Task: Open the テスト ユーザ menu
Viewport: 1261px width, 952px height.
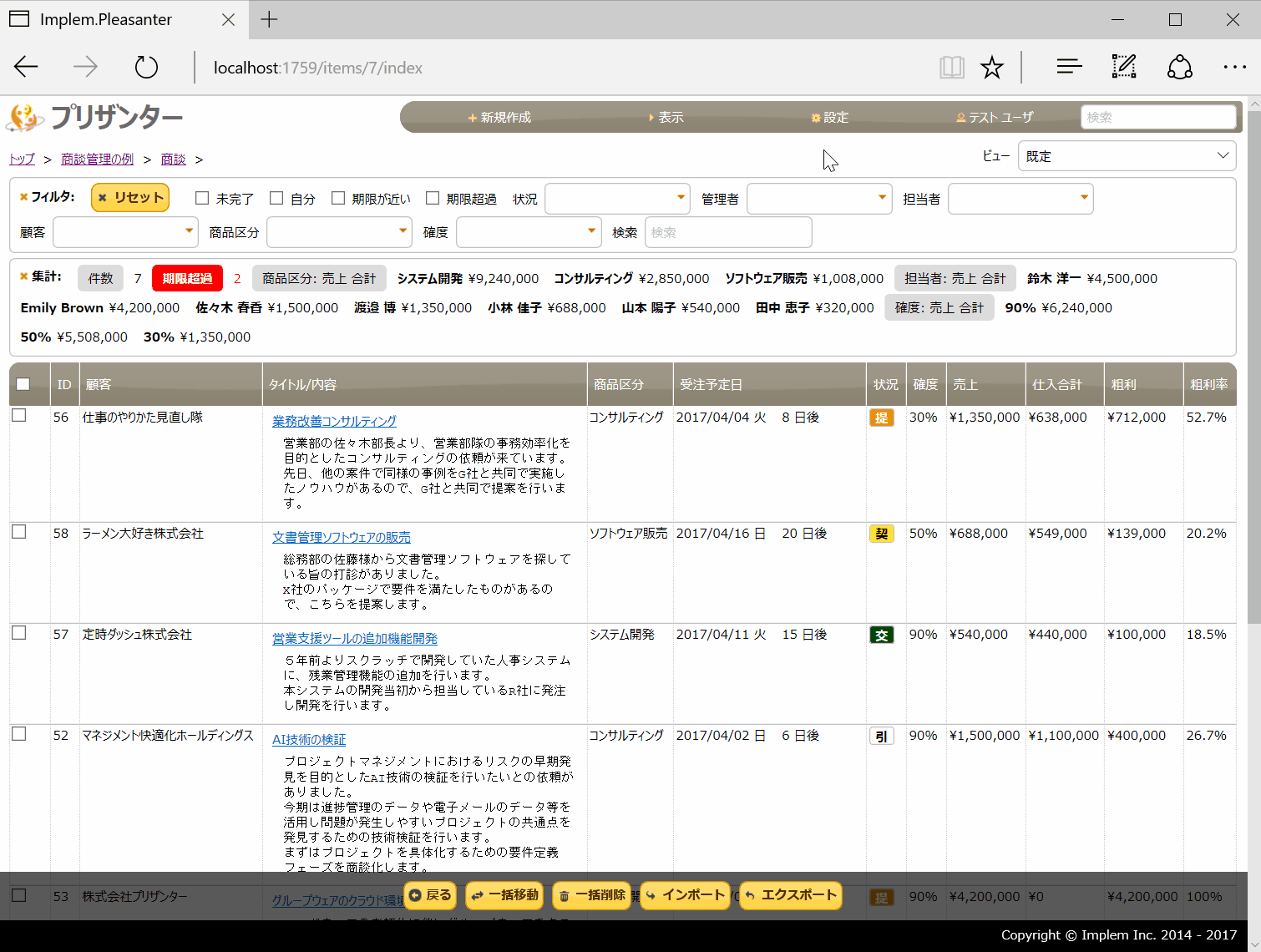Action: click(x=995, y=118)
